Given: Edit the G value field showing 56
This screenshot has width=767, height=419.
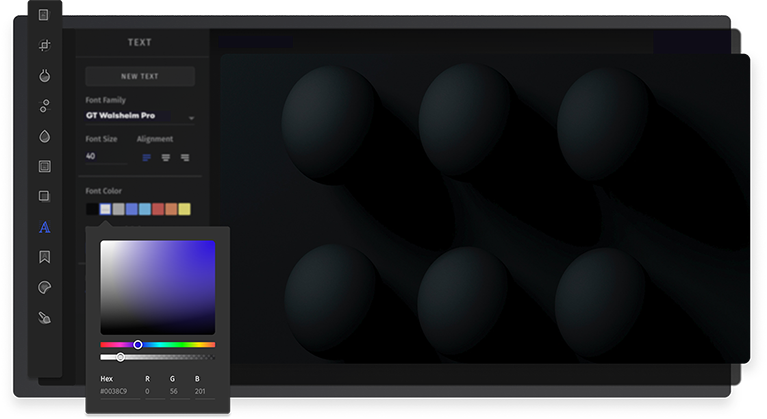Looking at the screenshot, I should click(180, 392).
